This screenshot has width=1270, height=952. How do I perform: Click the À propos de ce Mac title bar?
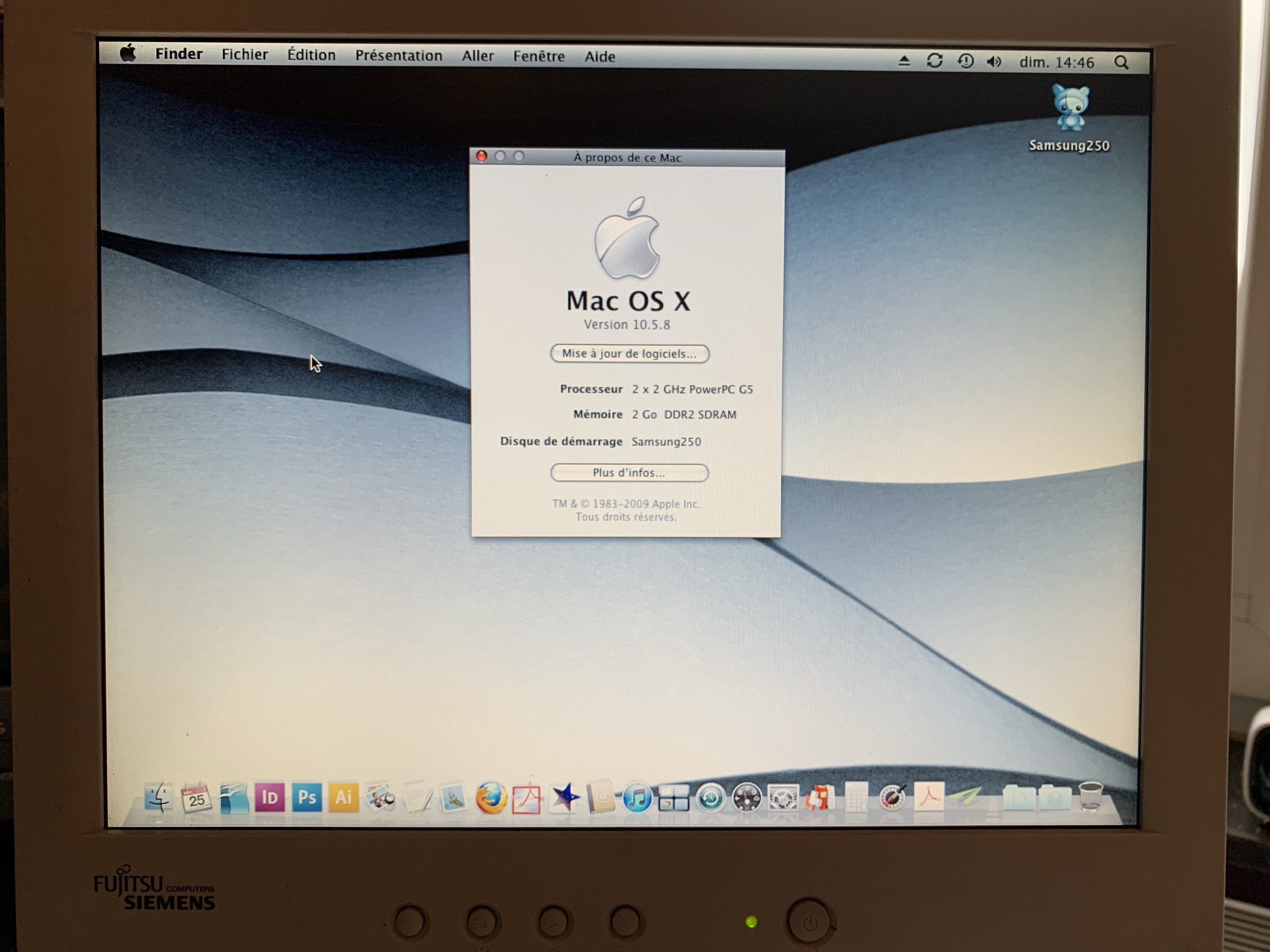(x=627, y=157)
